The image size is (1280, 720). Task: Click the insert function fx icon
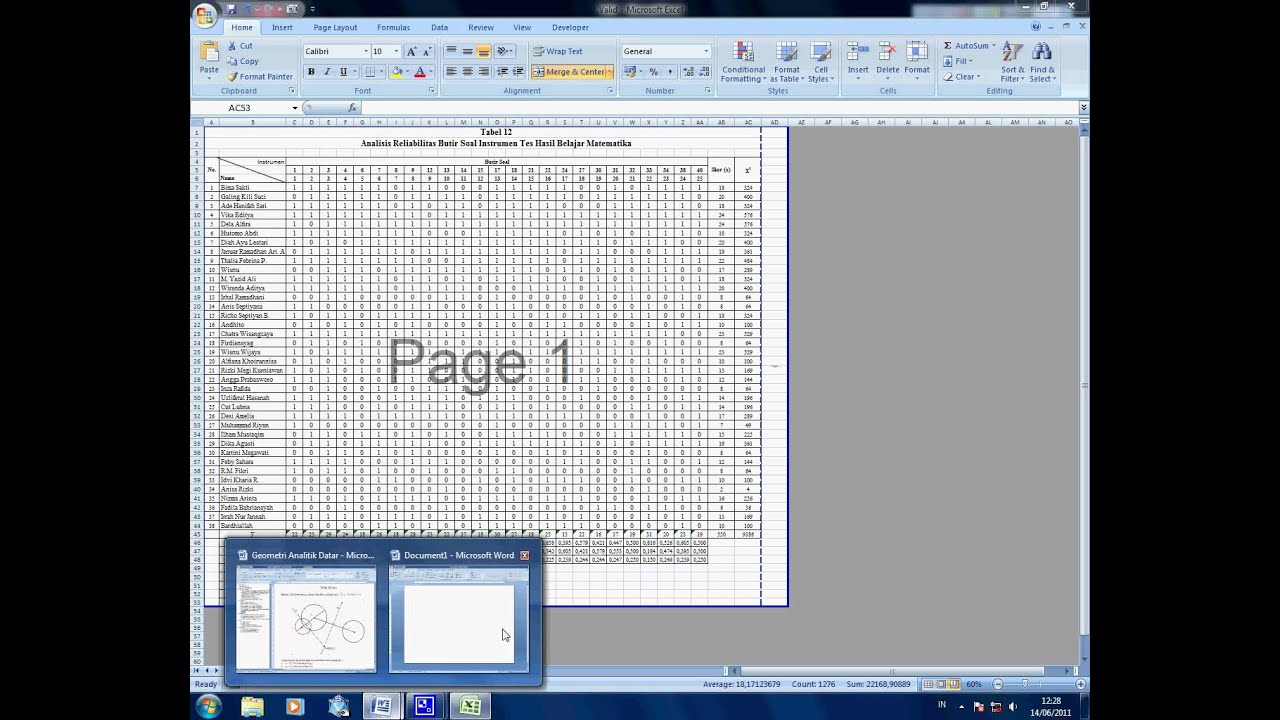click(x=352, y=107)
